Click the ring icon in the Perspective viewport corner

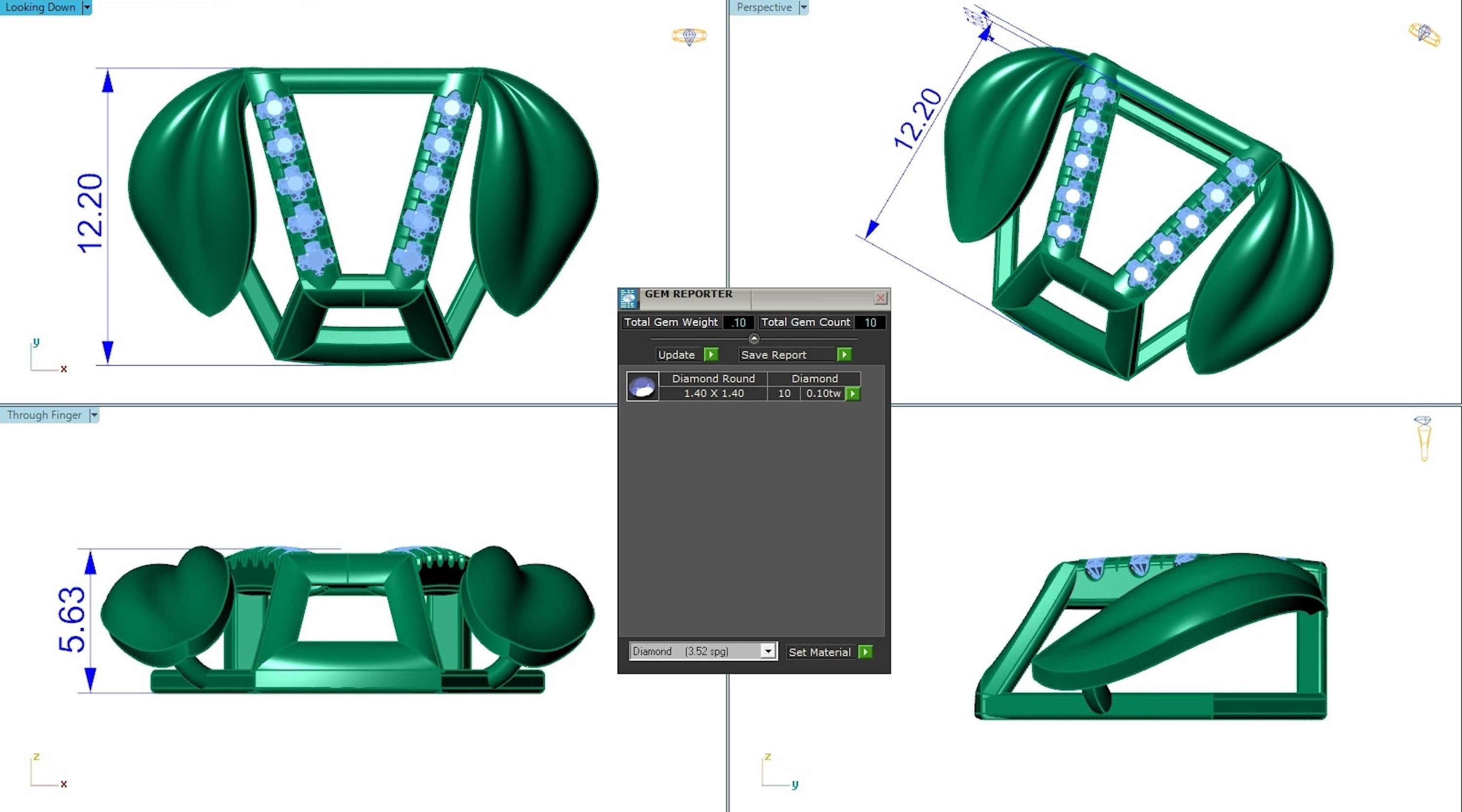coord(1424,34)
